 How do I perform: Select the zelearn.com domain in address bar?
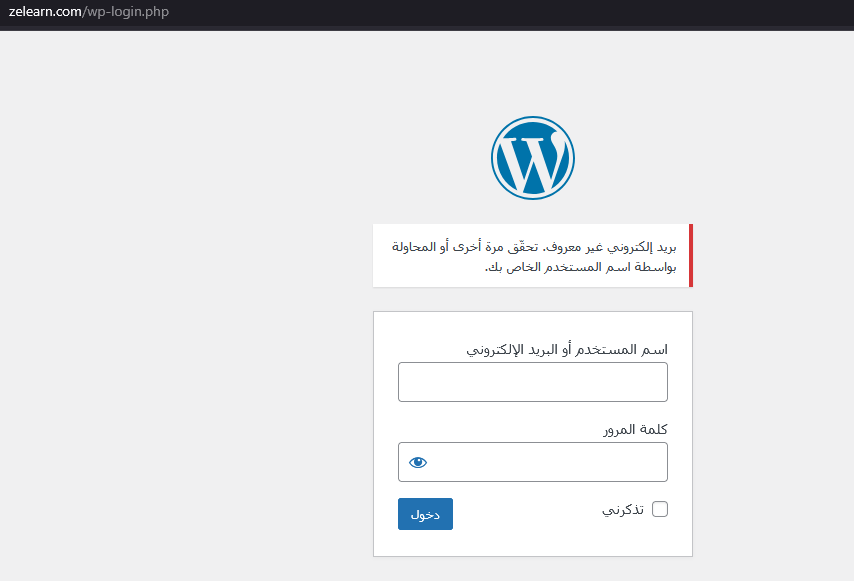coord(42,12)
